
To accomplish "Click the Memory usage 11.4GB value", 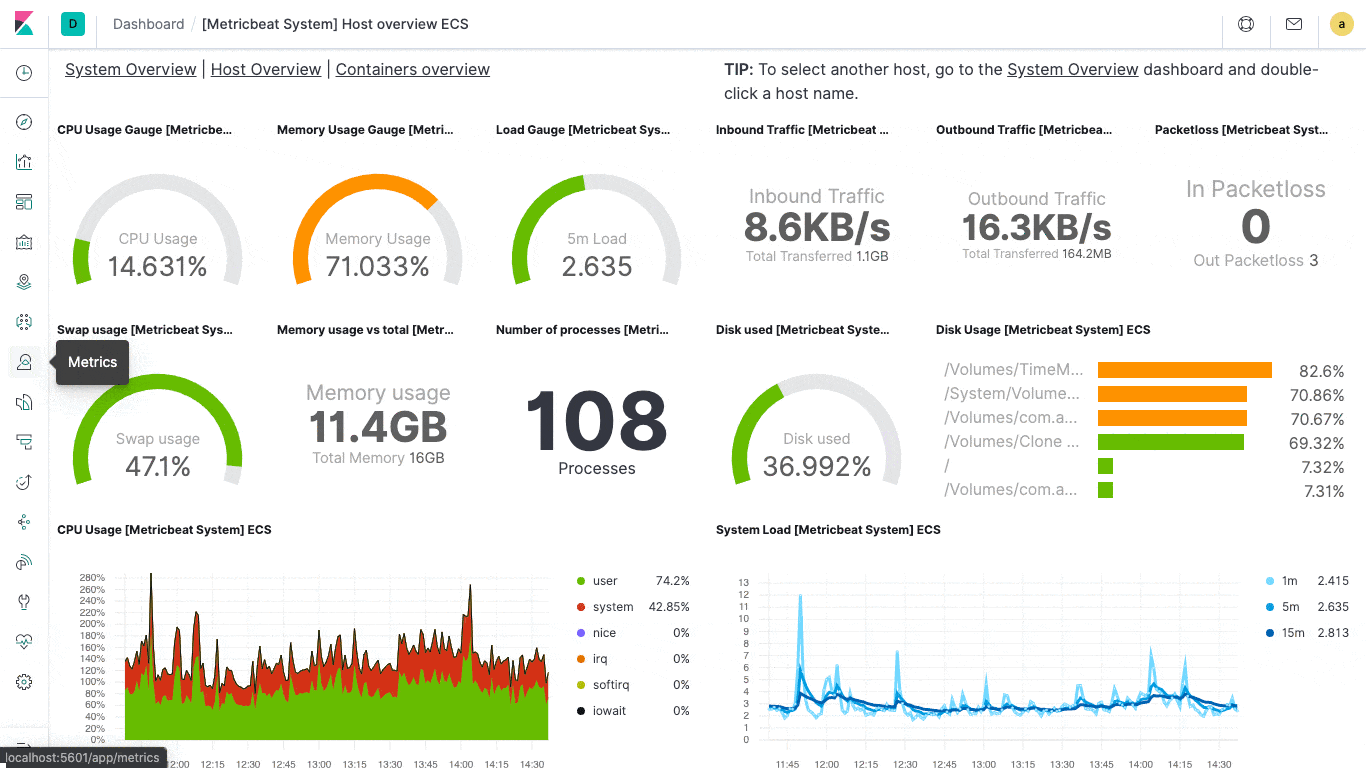I will point(378,428).
